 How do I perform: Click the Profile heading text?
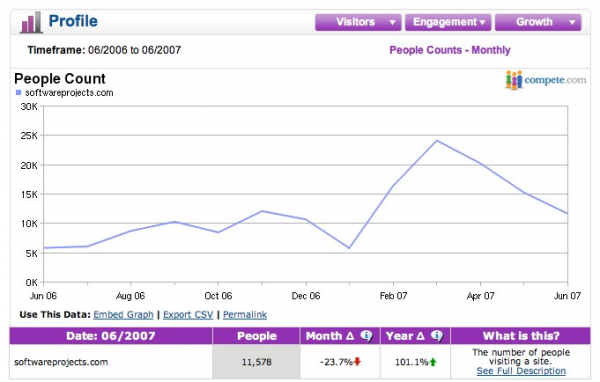pyautogui.click(x=73, y=21)
